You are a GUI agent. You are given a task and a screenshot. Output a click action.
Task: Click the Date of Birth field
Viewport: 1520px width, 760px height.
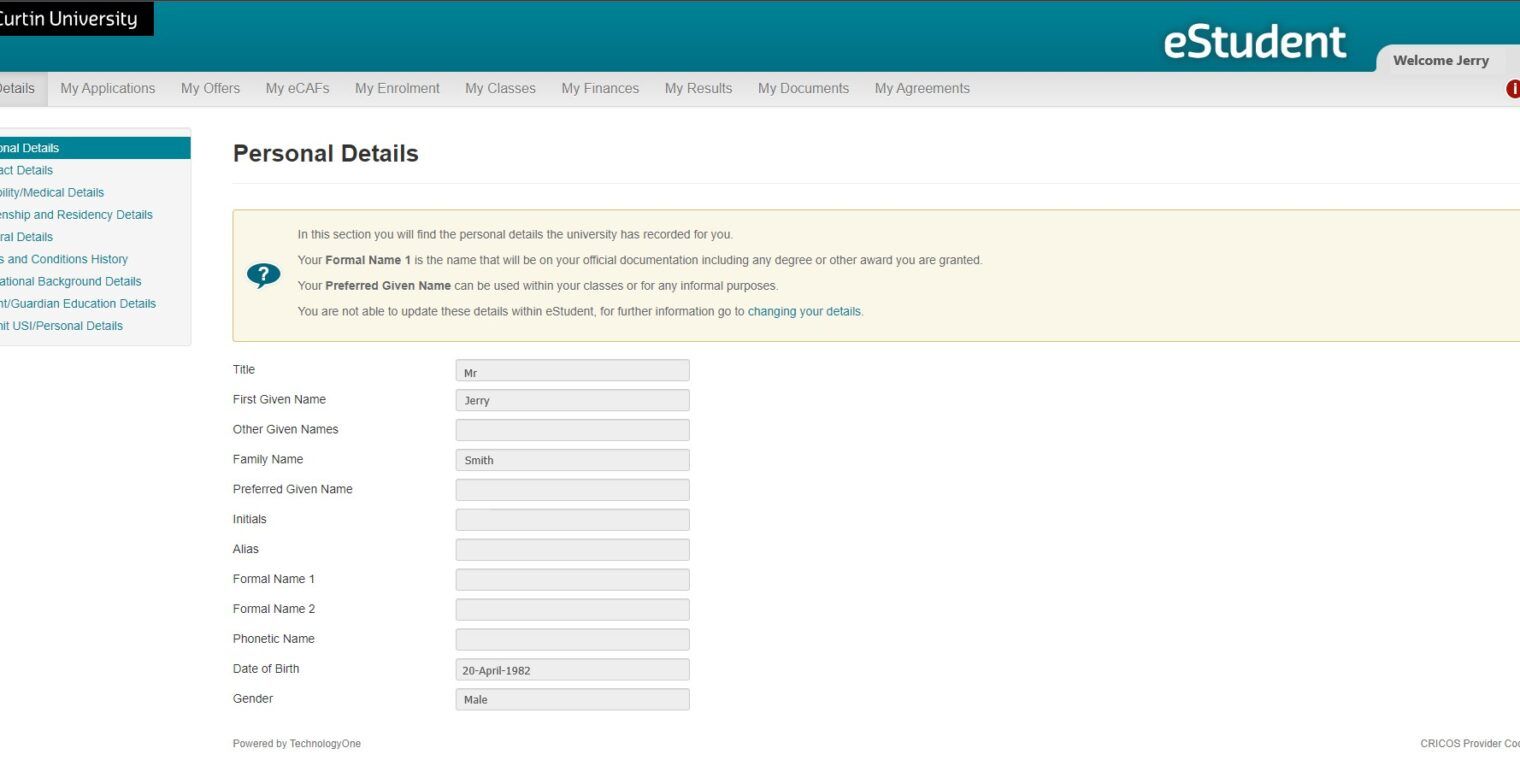coord(572,670)
